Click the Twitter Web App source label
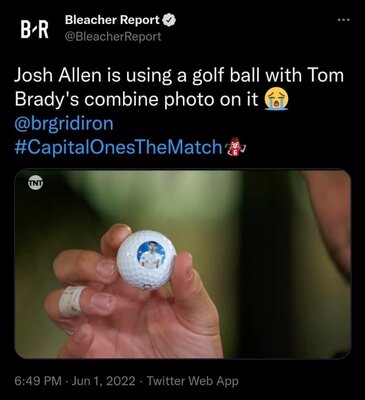 coord(193,381)
